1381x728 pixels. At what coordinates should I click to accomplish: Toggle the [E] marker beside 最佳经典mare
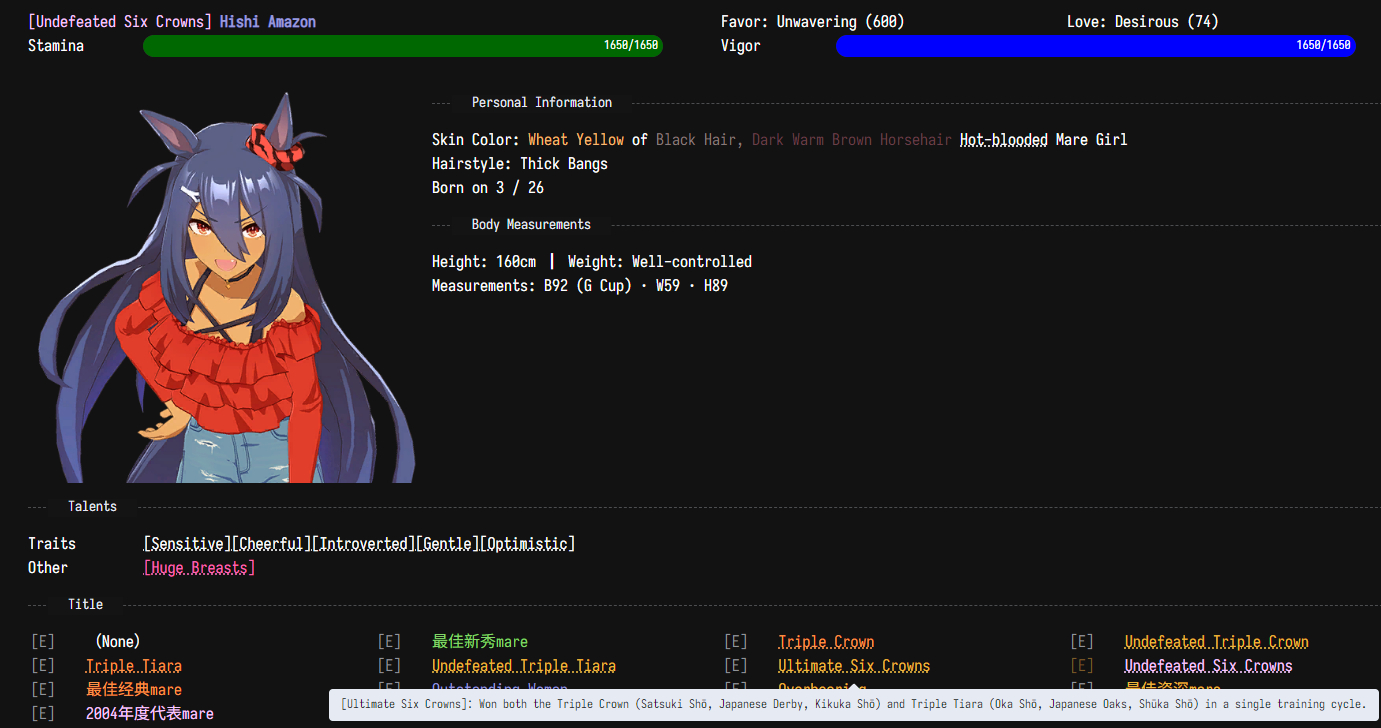pos(42,690)
